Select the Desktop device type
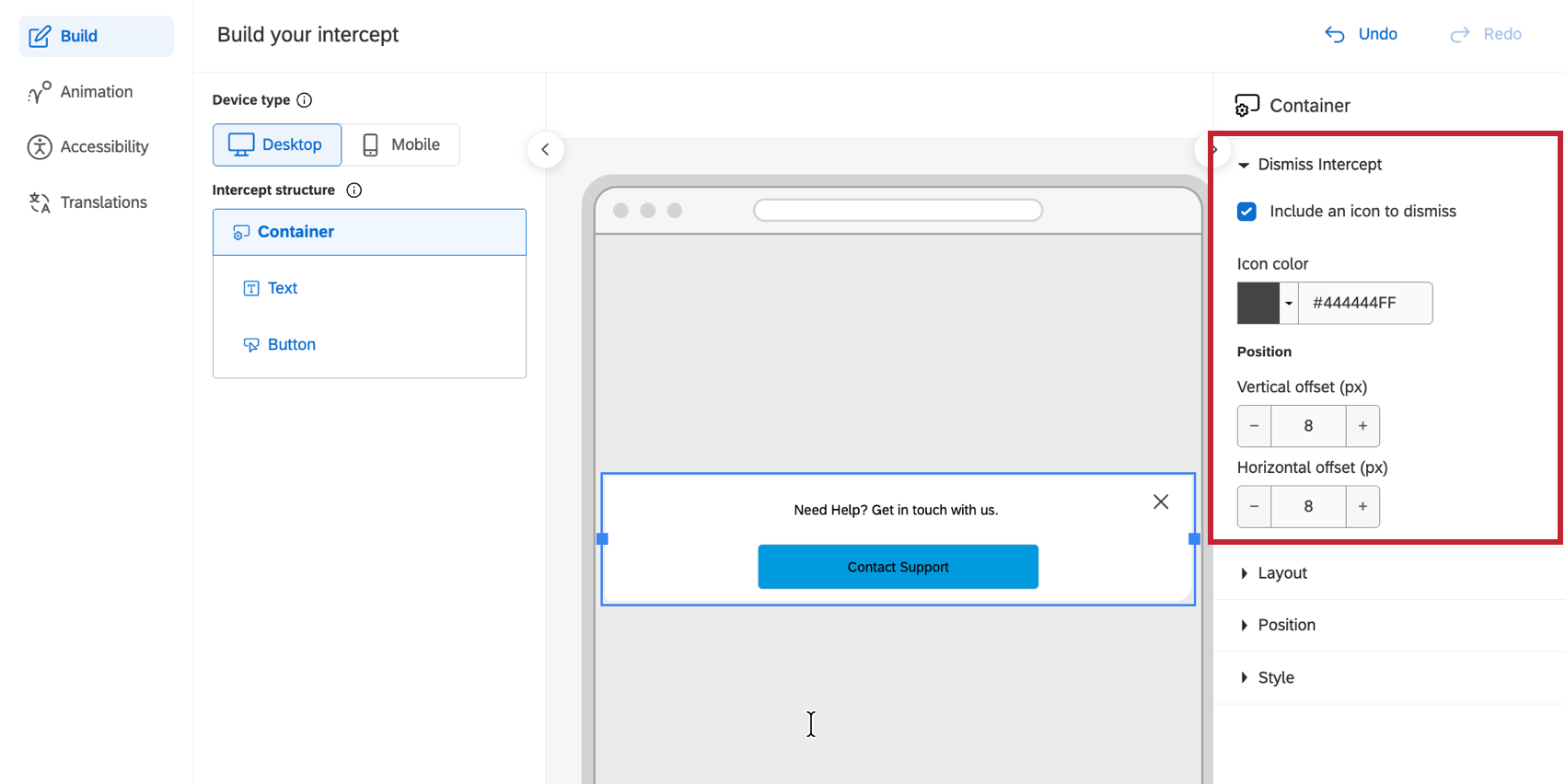The image size is (1565, 784). 277,144
